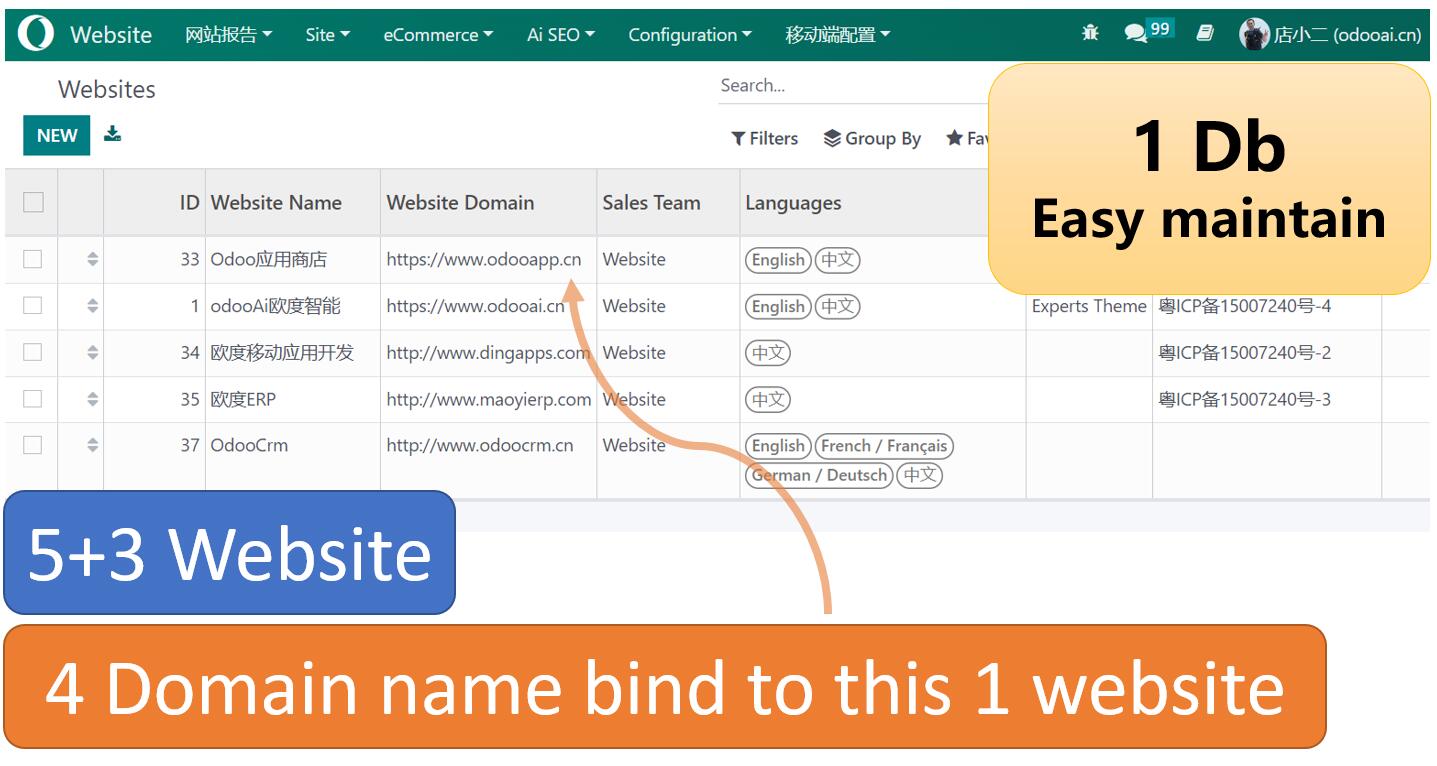
Task: Click the import records download icon
Action: click(113, 134)
